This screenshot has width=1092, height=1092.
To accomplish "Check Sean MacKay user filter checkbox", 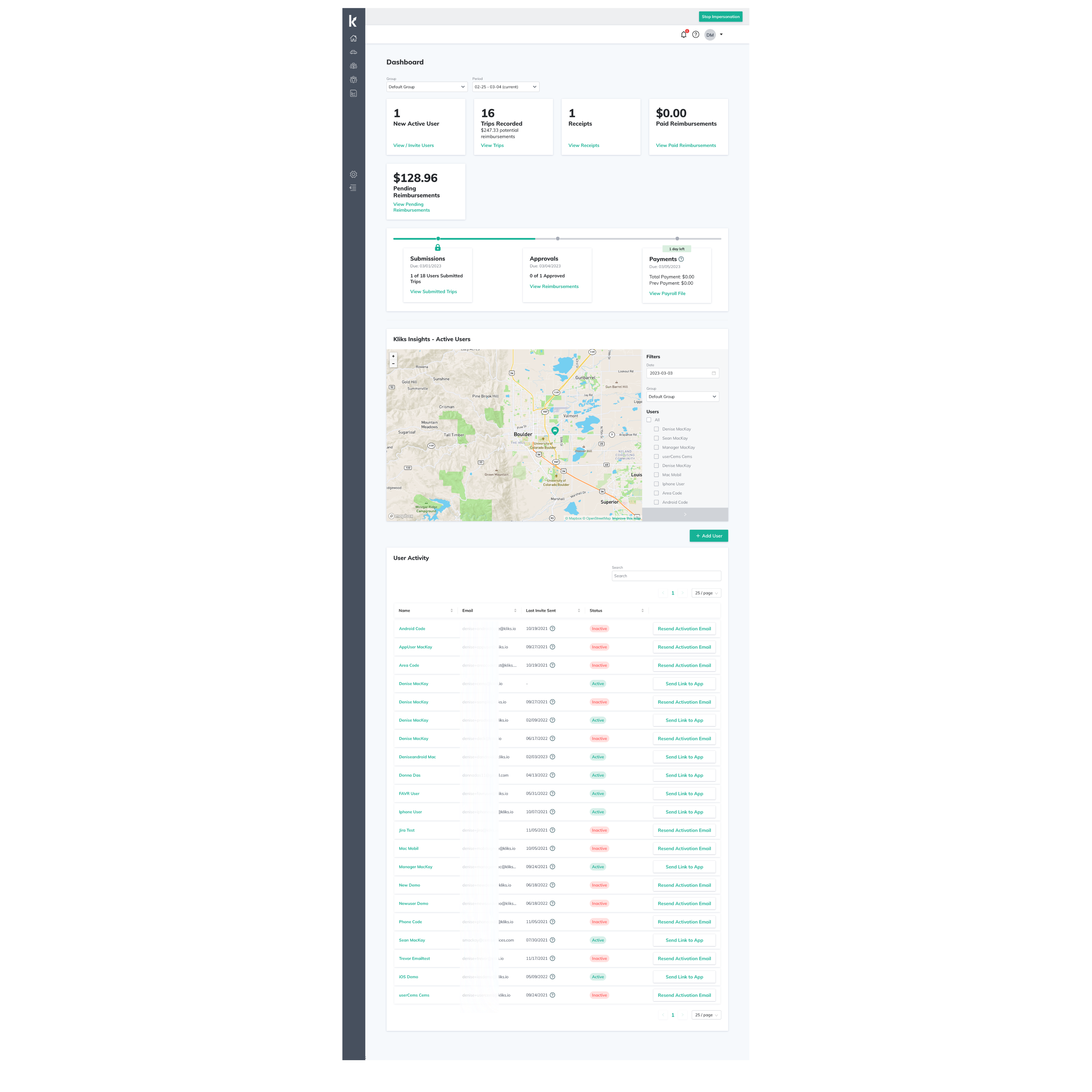I will click(656, 438).
